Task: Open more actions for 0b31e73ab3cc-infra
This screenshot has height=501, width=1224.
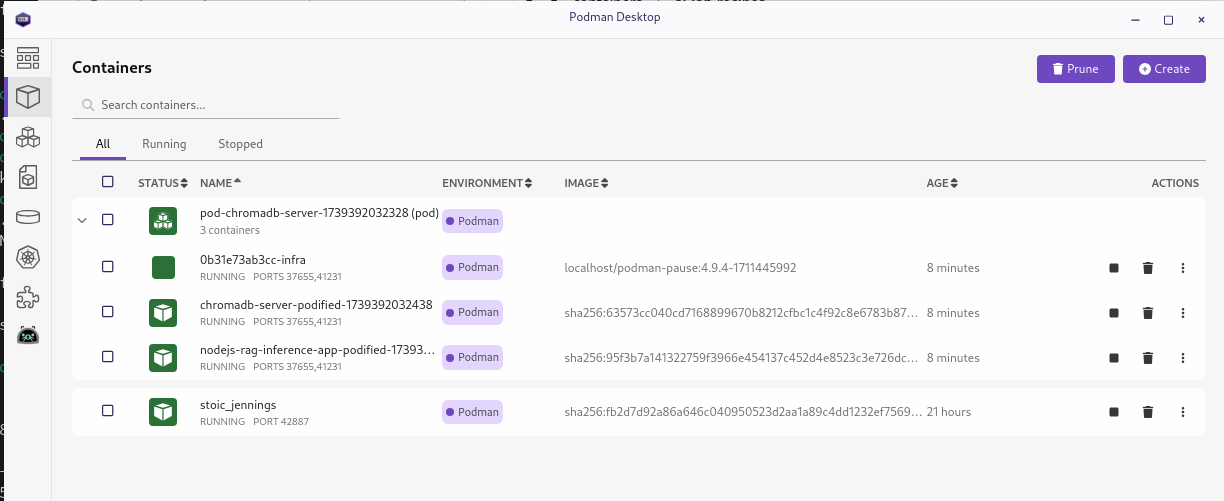Action: click(x=1183, y=268)
